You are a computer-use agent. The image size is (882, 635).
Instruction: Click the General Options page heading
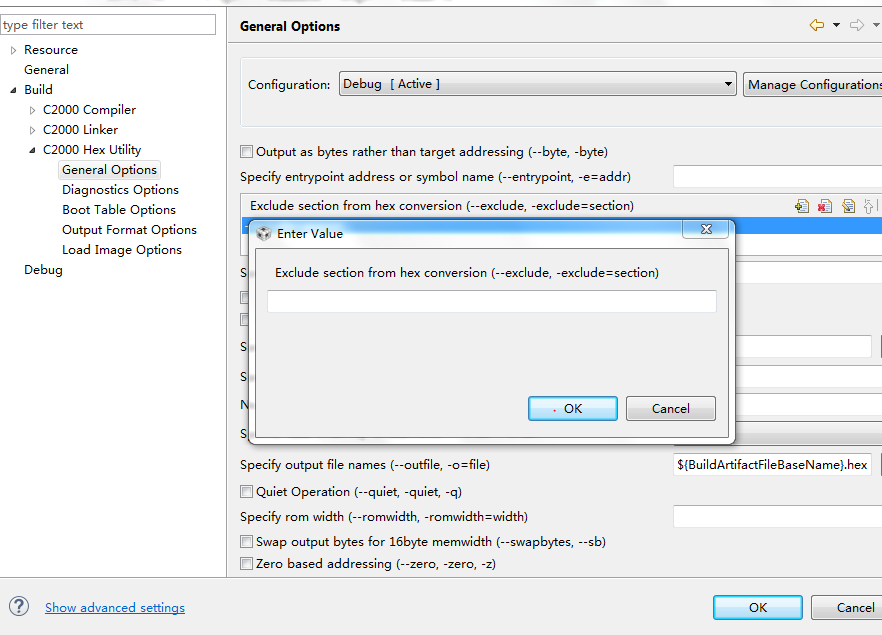(x=290, y=26)
